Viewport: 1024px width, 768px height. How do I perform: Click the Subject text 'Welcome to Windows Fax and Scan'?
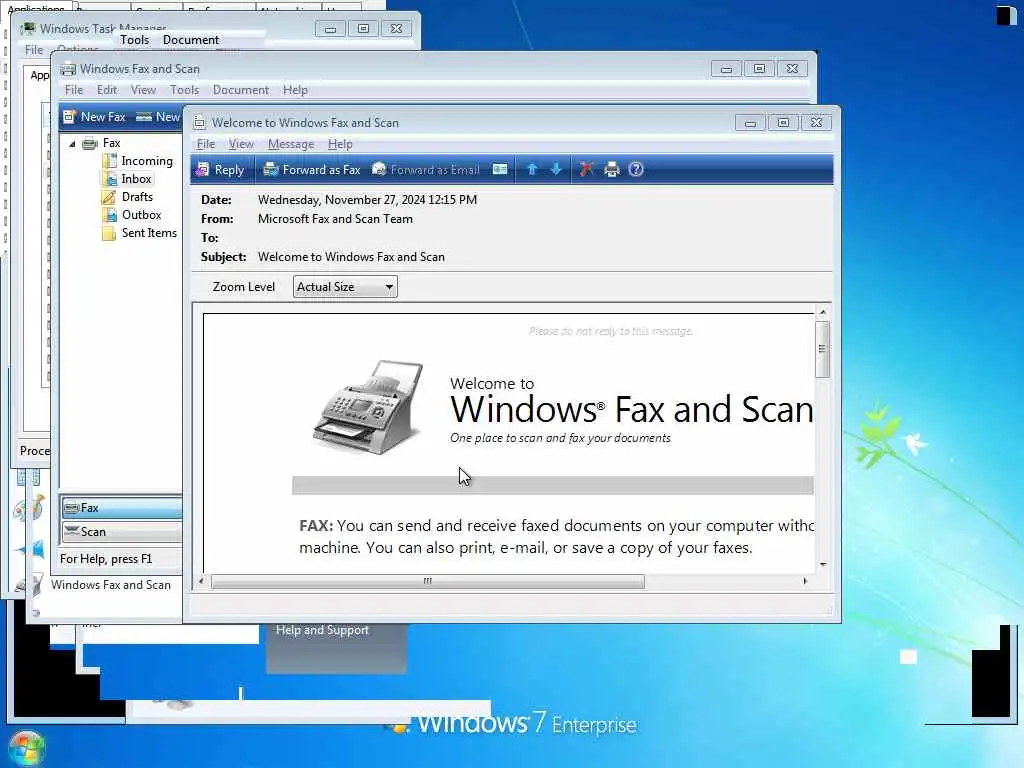pyautogui.click(x=351, y=257)
